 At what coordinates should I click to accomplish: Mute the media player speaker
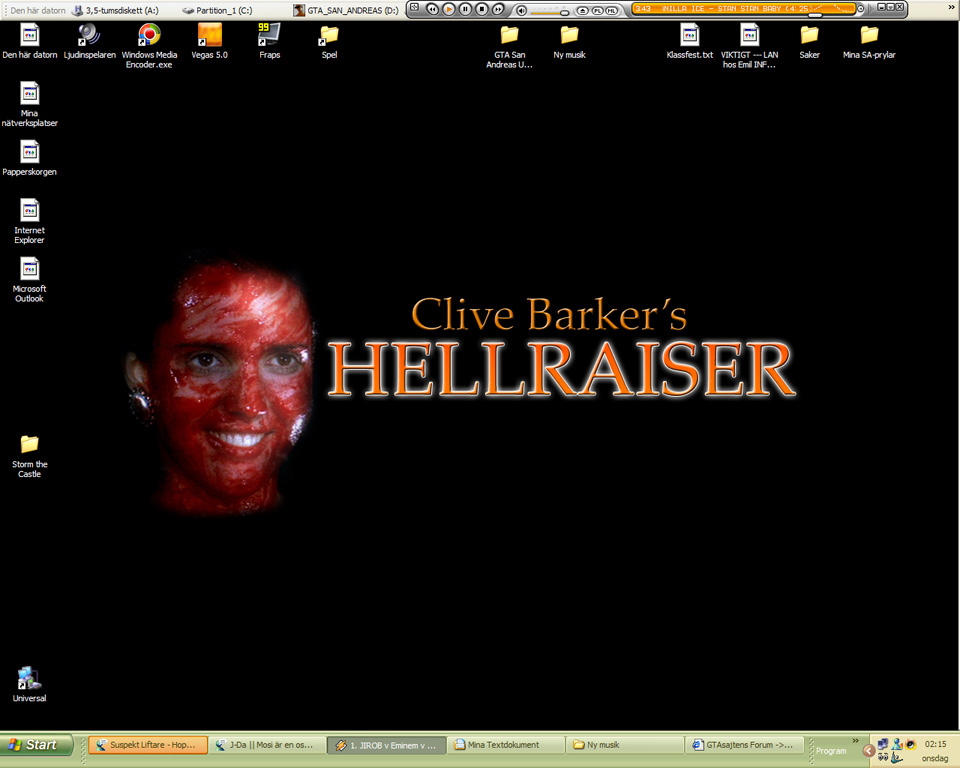tap(522, 10)
